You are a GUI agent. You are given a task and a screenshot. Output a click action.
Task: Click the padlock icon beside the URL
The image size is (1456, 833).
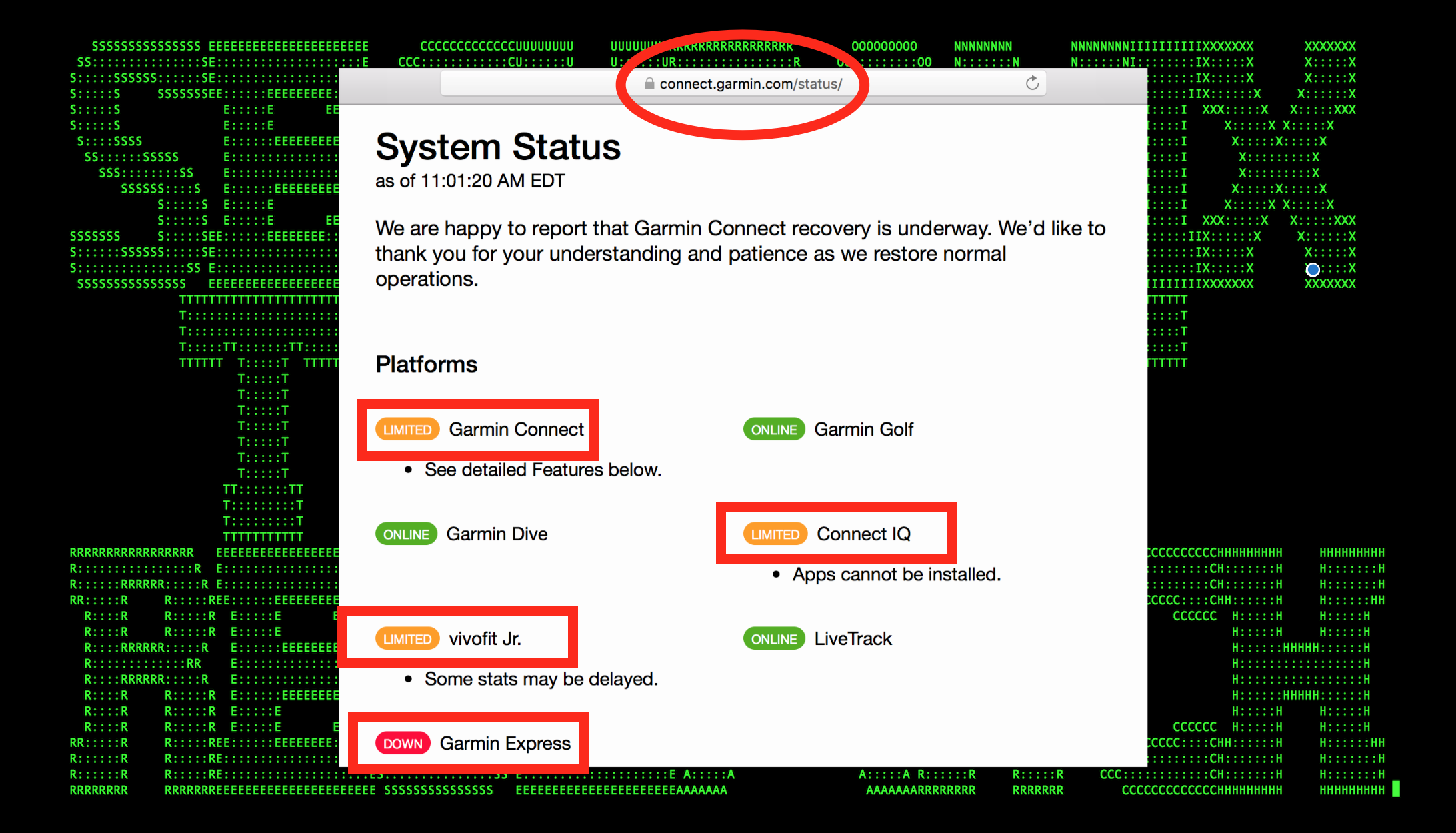point(649,84)
